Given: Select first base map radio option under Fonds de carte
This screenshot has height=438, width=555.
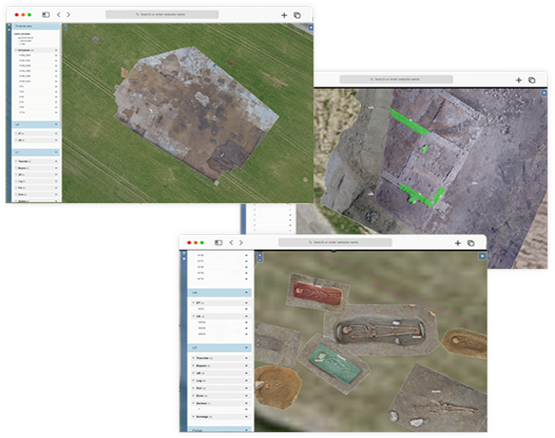Looking at the screenshot, I should (19, 38).
